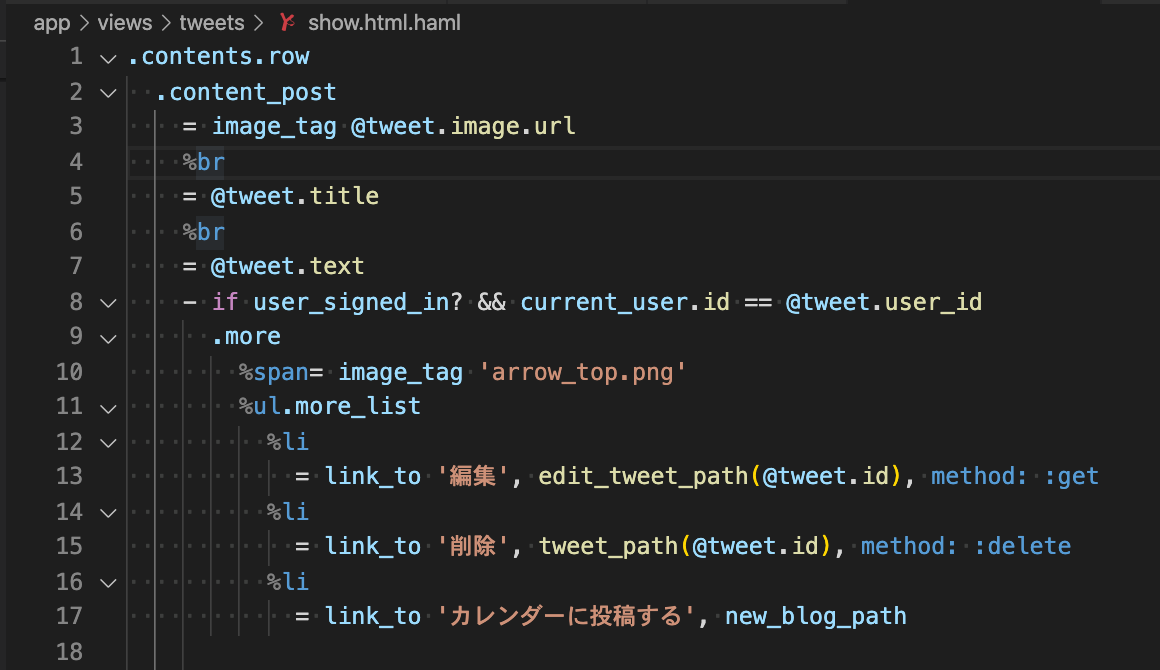
Task: Click %ul.more_list on line 11
Action: pyautogui.click(x=330, y=407)
